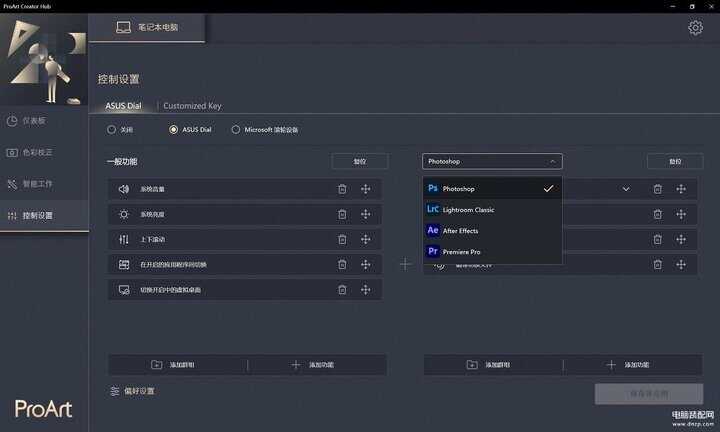The width and height of the screenshot is (720, 432).
Task: Click 添加群组 under the general functions list
Action: pyautogui.click(x=173, y=365)
